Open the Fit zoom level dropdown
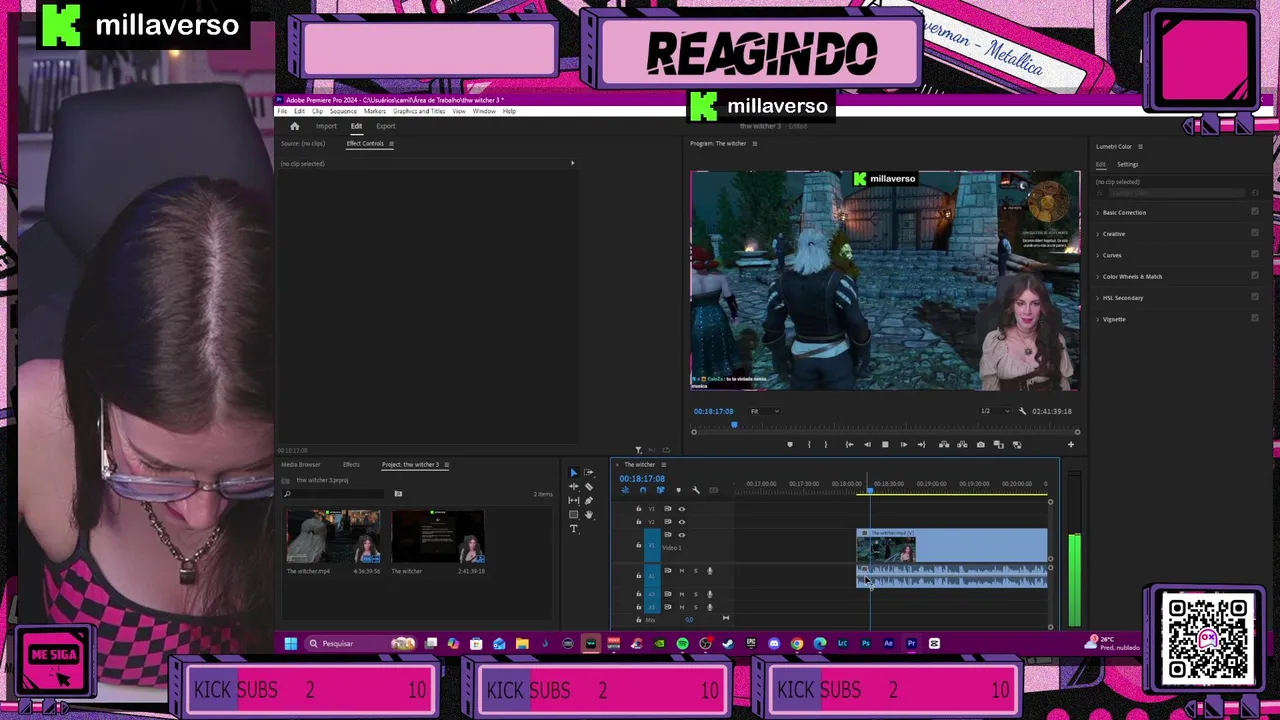 click(765, 411)
